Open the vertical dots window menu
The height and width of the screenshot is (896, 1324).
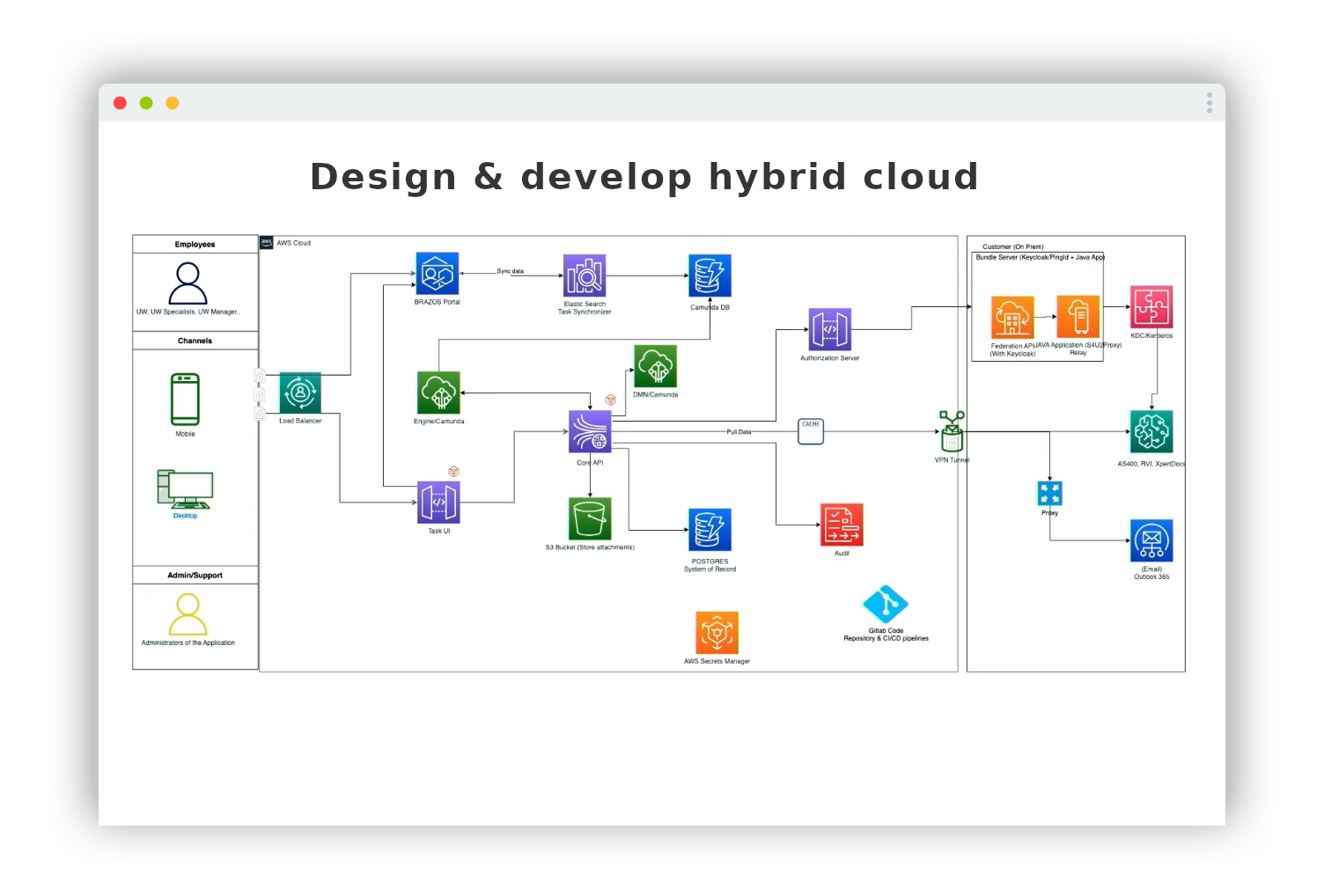pos(1210,103)
